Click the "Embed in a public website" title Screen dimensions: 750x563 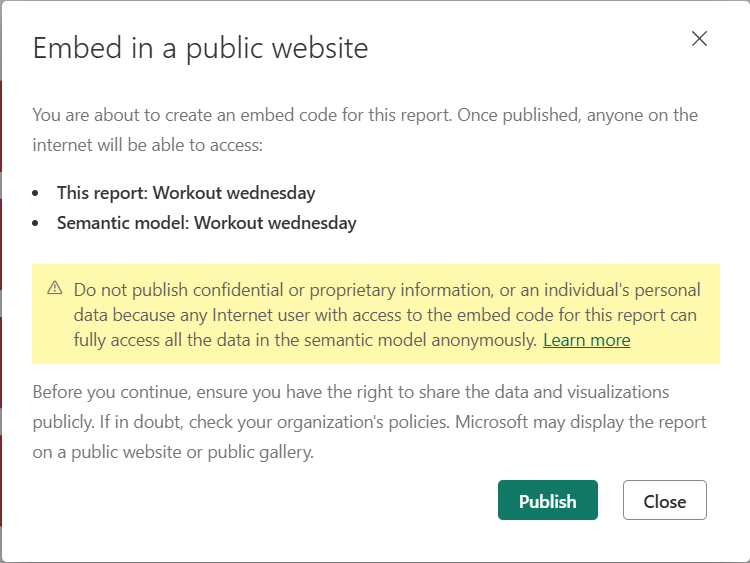(200, 48)
